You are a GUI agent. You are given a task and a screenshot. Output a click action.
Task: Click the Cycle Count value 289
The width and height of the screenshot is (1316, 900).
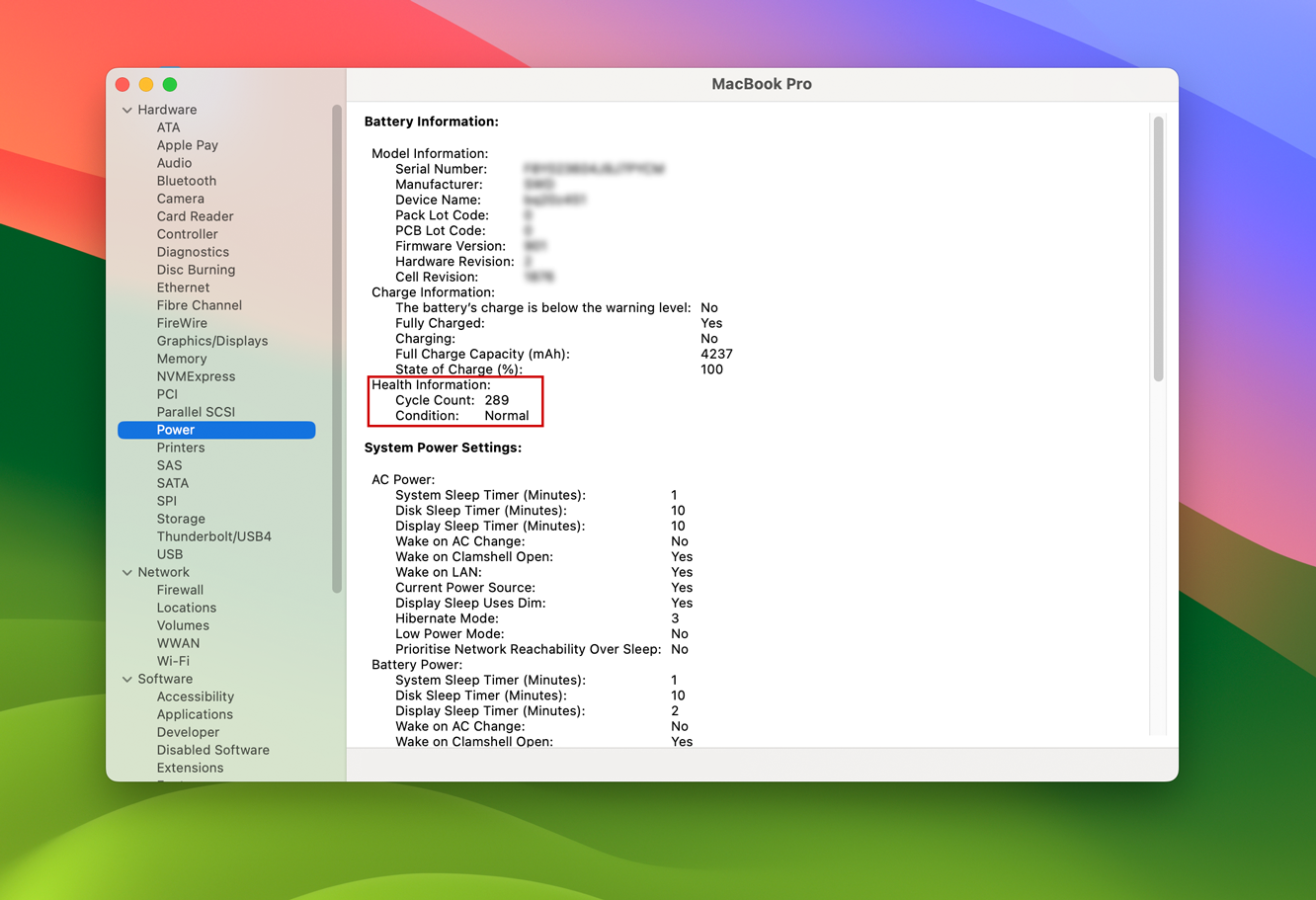click(x=497, y=400)
